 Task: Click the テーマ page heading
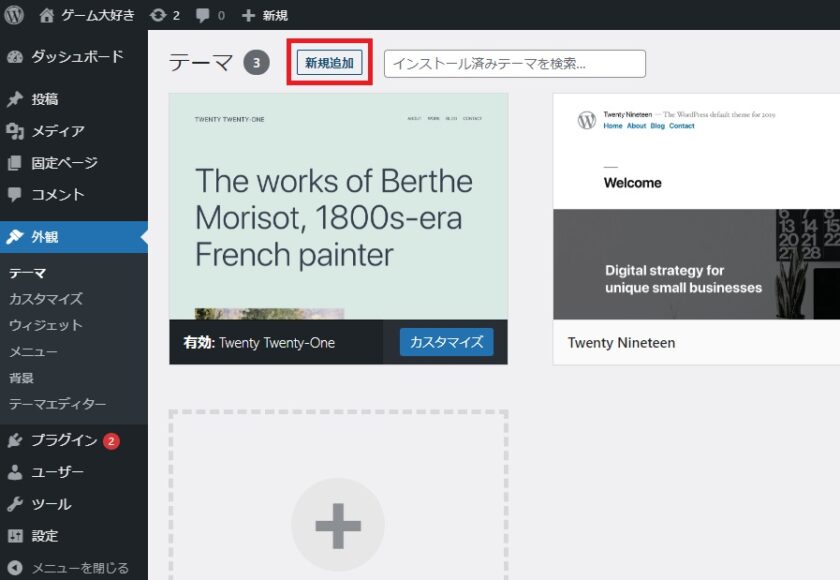(x=201, y=63)
